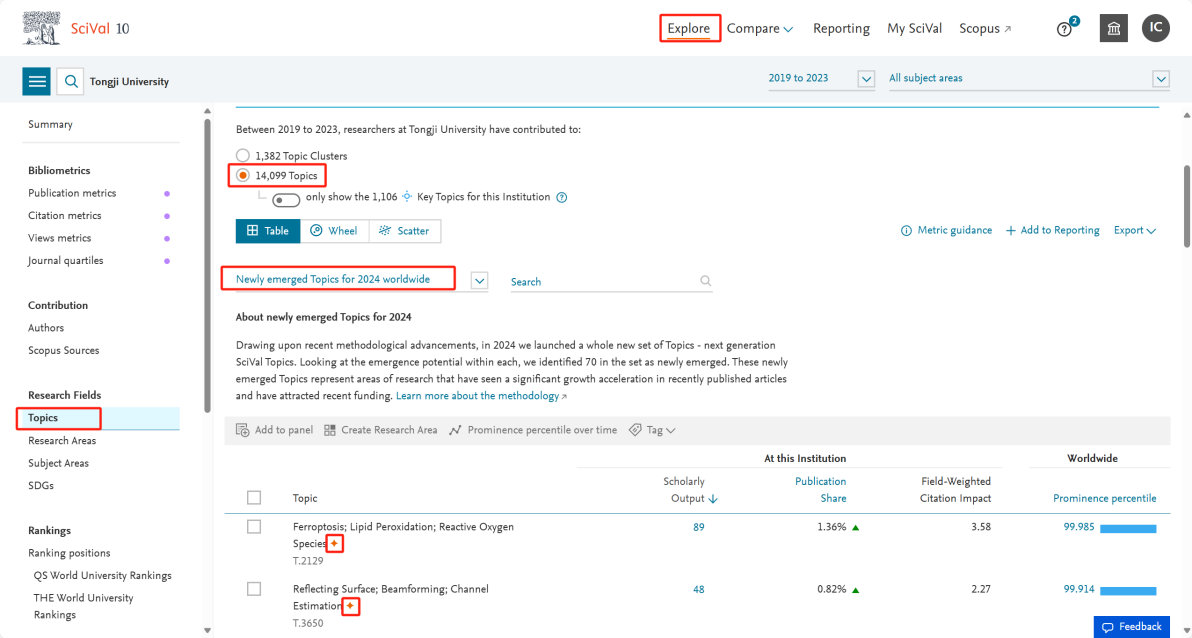This screenshot has width=1192, height=638.
Task: Open Ranking positions in sidebar
Action: [x=69, y=553]
